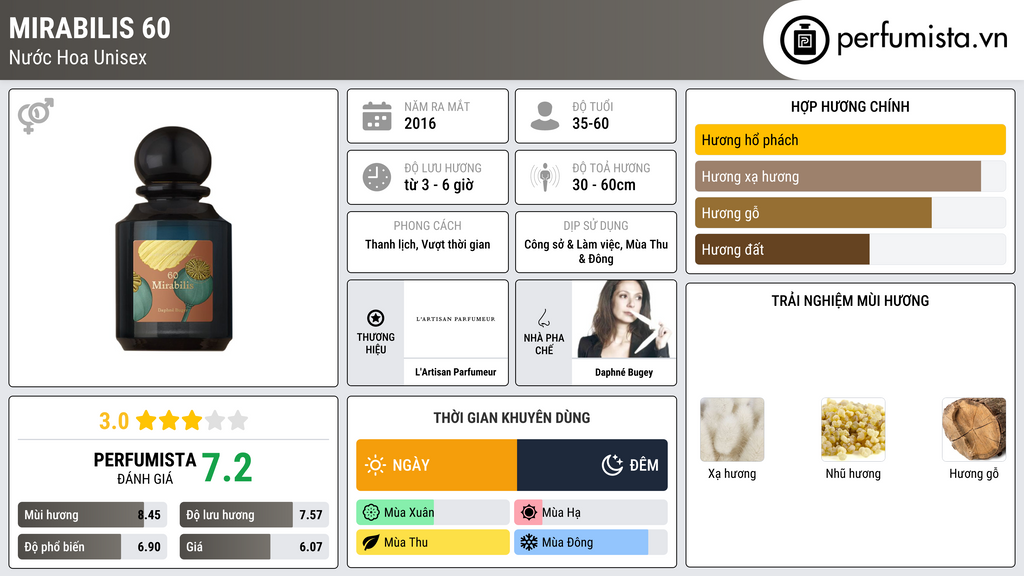Click the sillage icon beside Độ toả hương

545,177
